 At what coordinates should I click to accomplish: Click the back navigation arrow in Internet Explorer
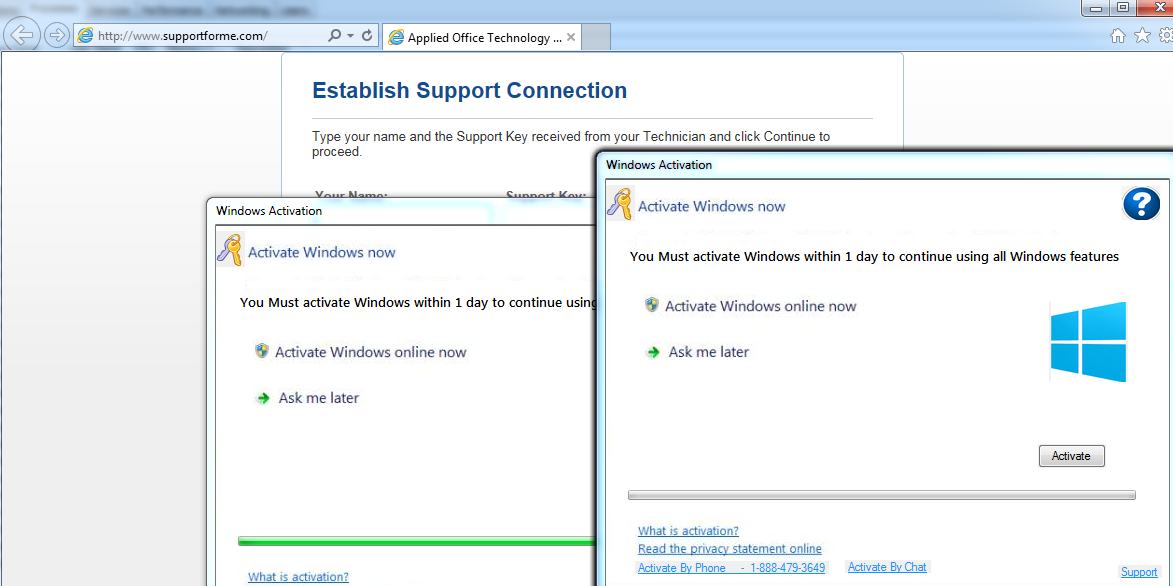[x=20, y=35]
